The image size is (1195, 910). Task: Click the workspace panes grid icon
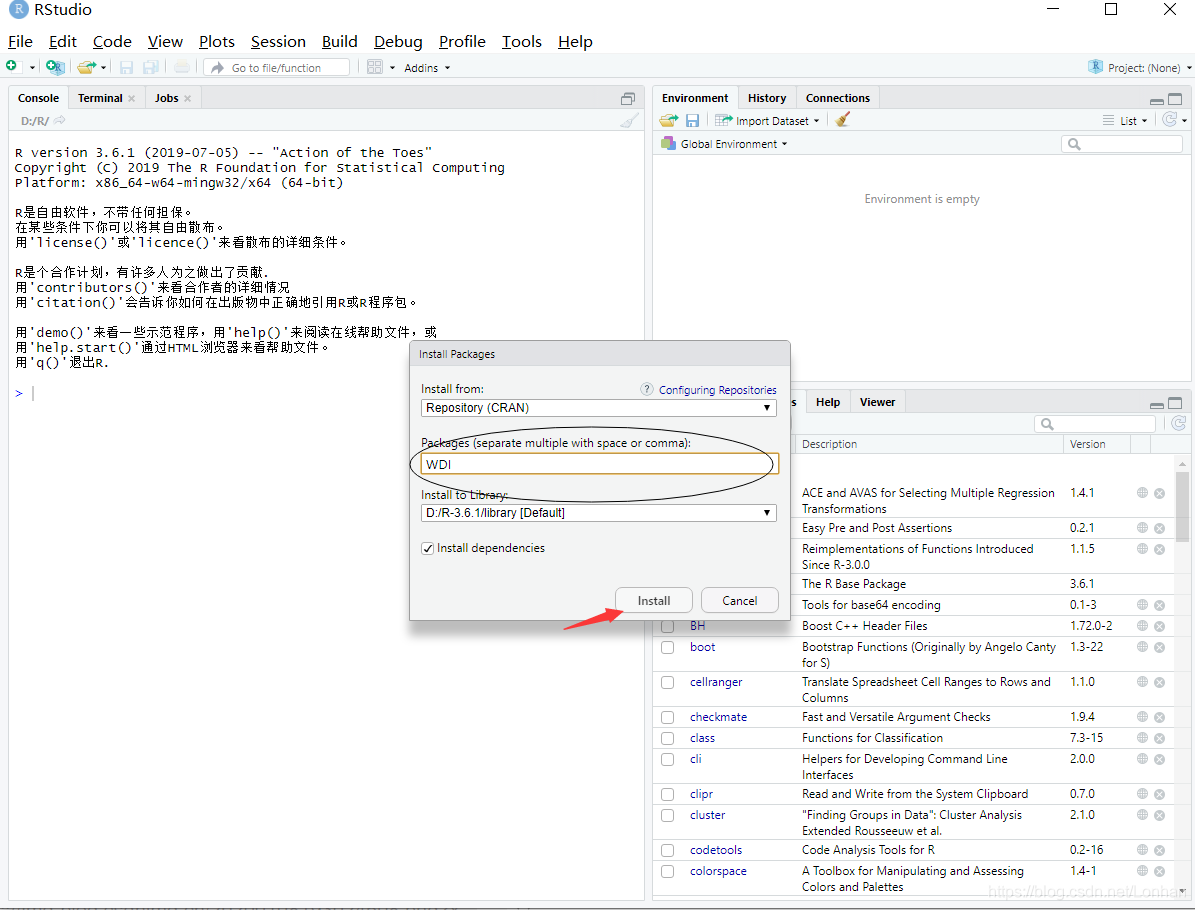pyautogui.click(x=374, y=67)
